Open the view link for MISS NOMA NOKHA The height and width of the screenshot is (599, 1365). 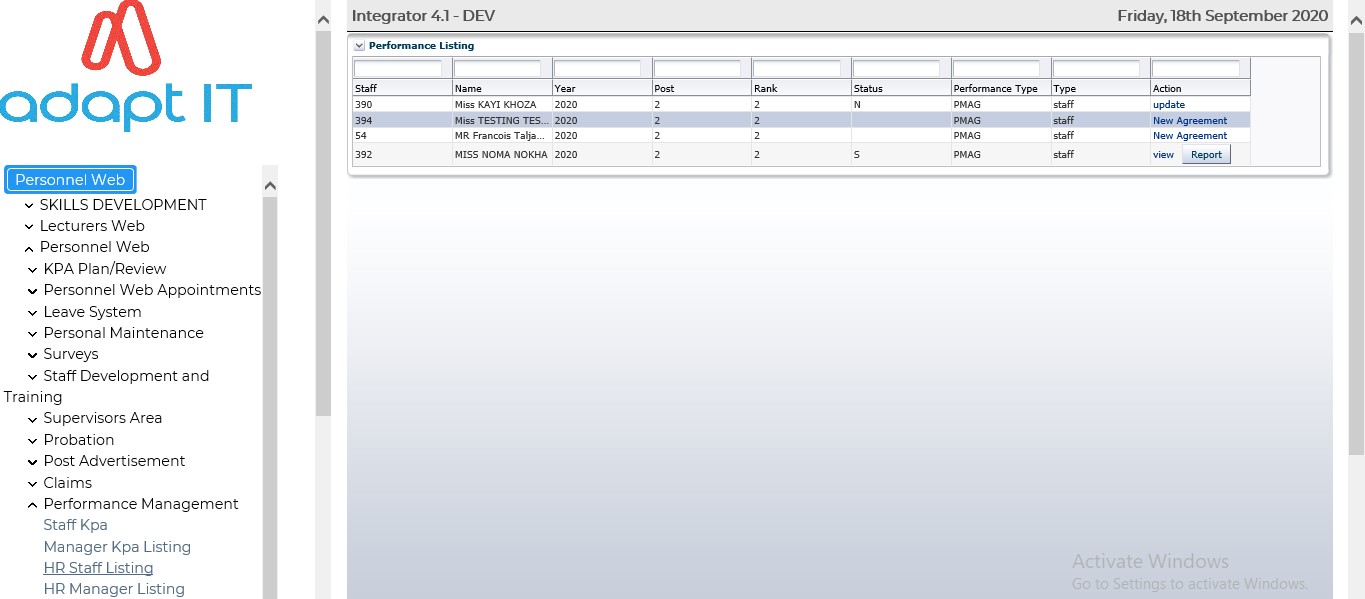1163,155
